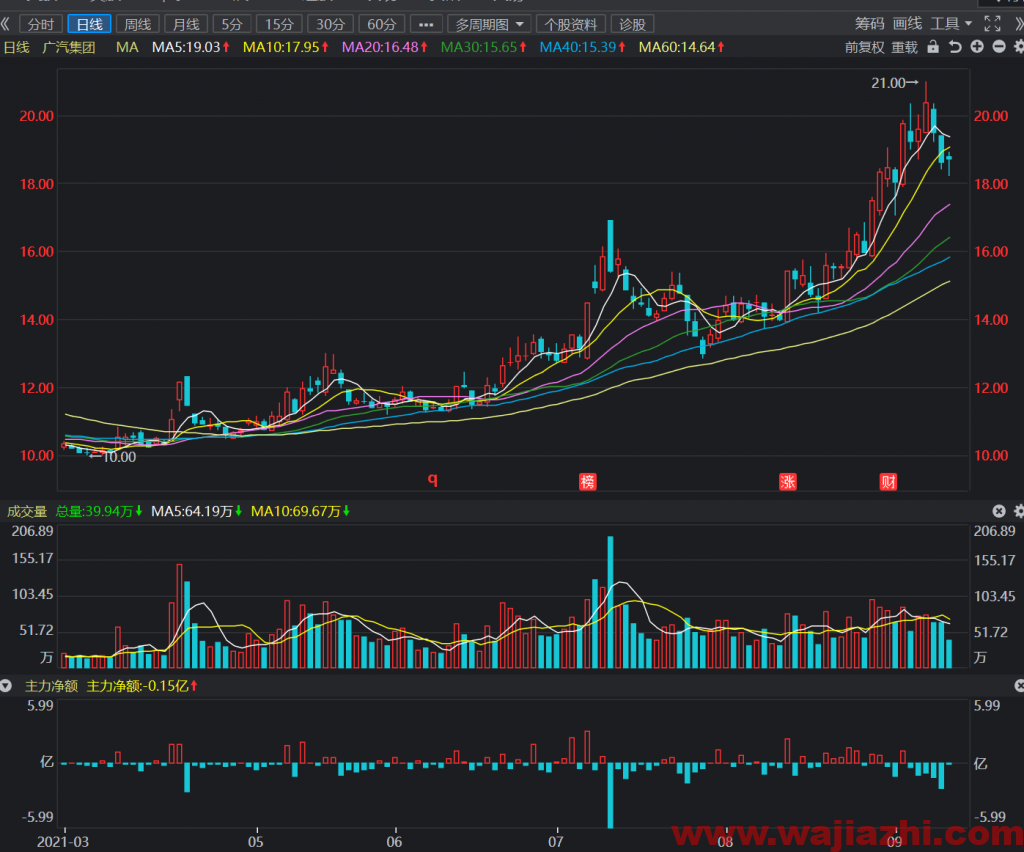Screen dimensions: 1024x852
Task: Click volume MA5:64.19万 legend
Action: tap(196, 511)
